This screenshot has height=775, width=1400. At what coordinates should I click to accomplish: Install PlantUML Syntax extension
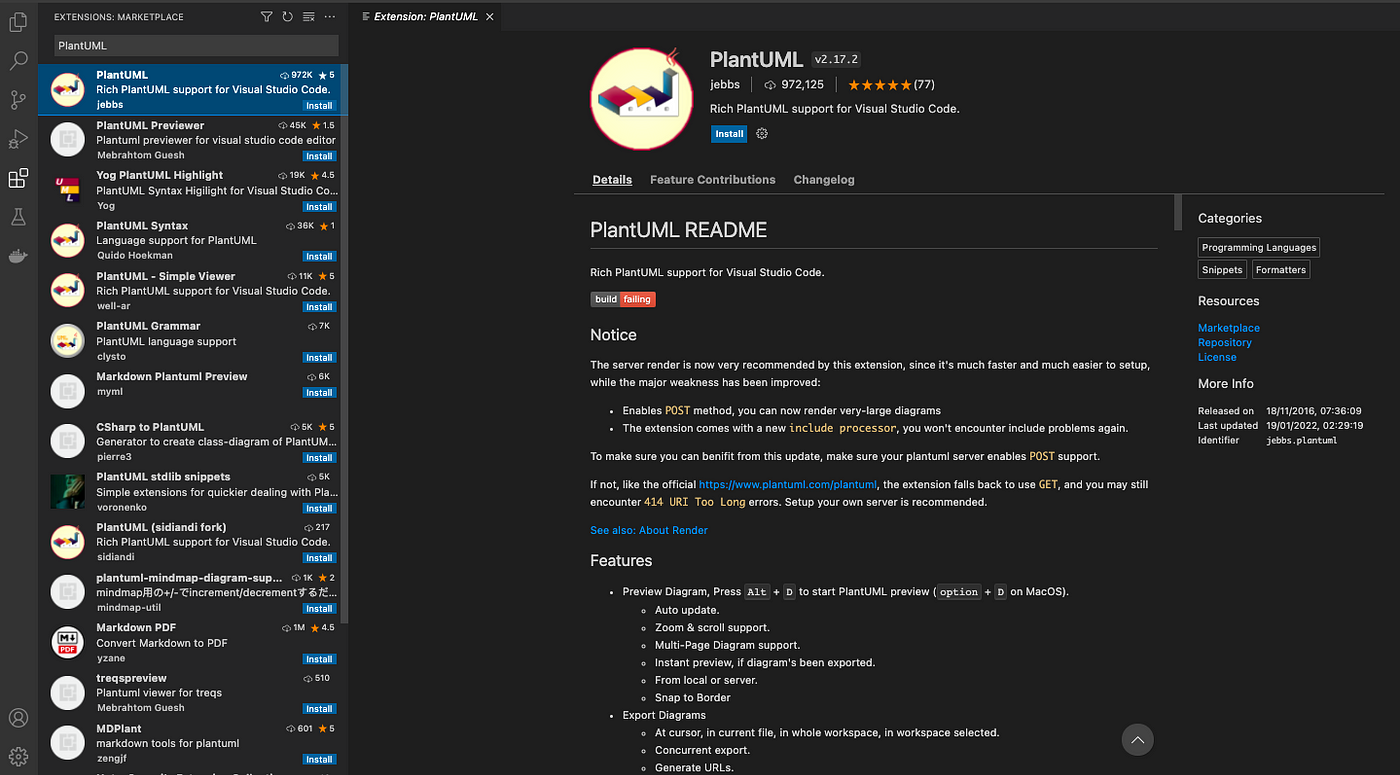pos(319,257)
